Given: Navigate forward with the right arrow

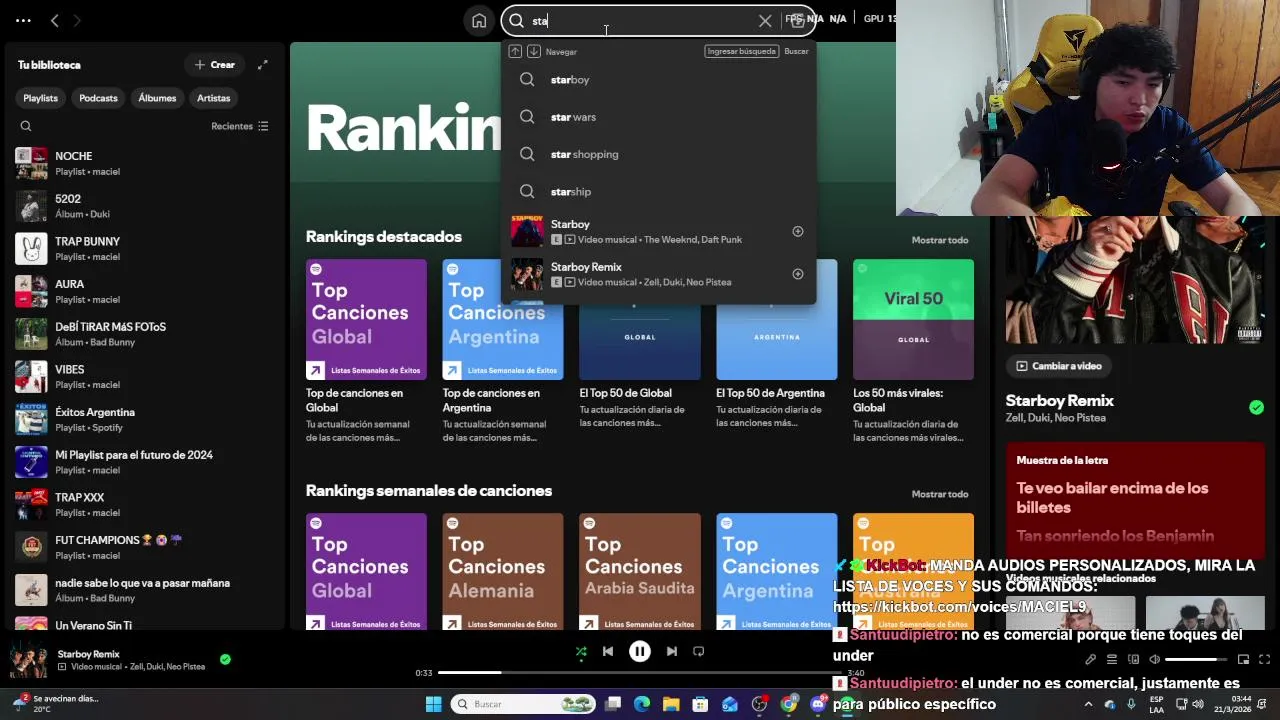Looking at the screenshot, I should [x=77, y=20].
